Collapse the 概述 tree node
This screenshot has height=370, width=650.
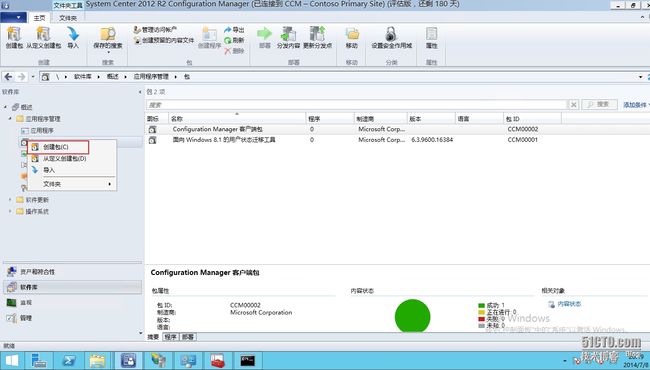click(5, 107)
